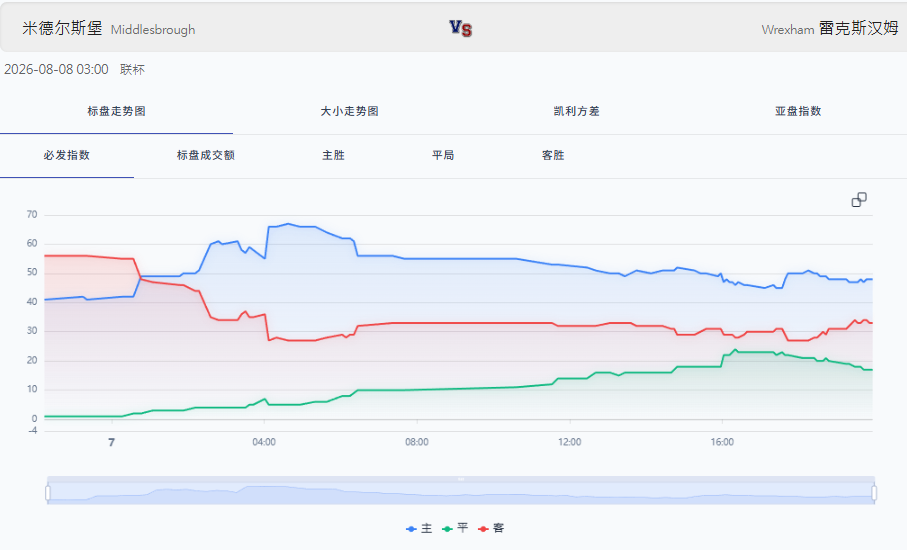Viewport: 907px width, 550px height.
Task: Open the 客胜 sub-tab
Action: 553,155
